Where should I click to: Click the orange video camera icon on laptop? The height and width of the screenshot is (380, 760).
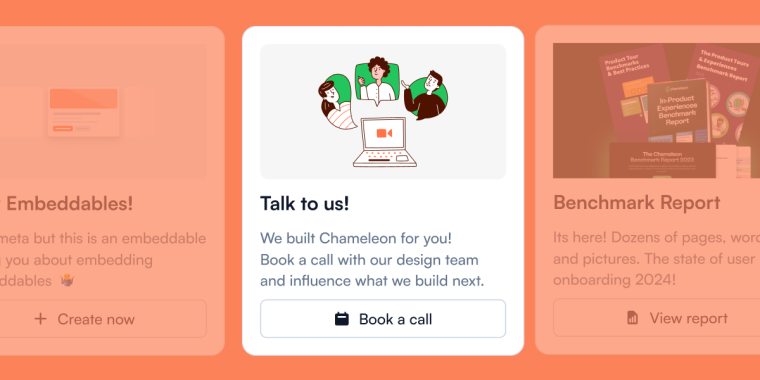pyautogui.click(x=384, y=133)
